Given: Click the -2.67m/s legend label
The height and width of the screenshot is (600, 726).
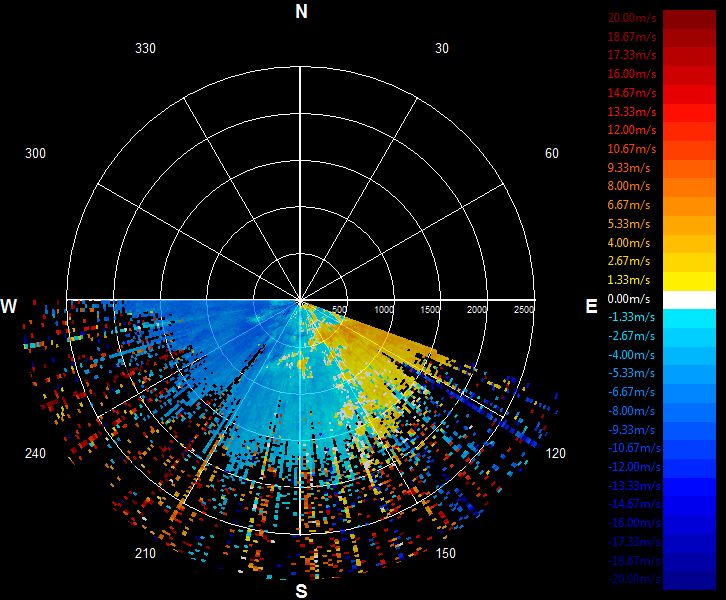Looking at the screenshot, I should pyautogui.click(x=631, y=336).
